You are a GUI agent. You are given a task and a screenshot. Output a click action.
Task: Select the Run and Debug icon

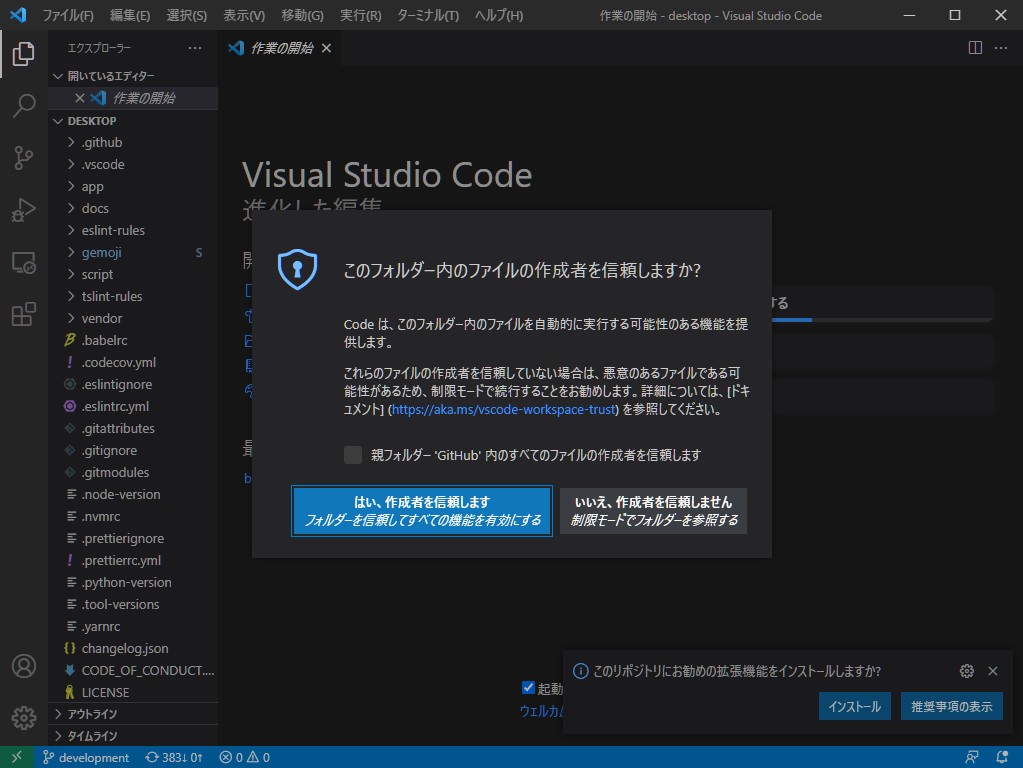(x=22, y=210)
